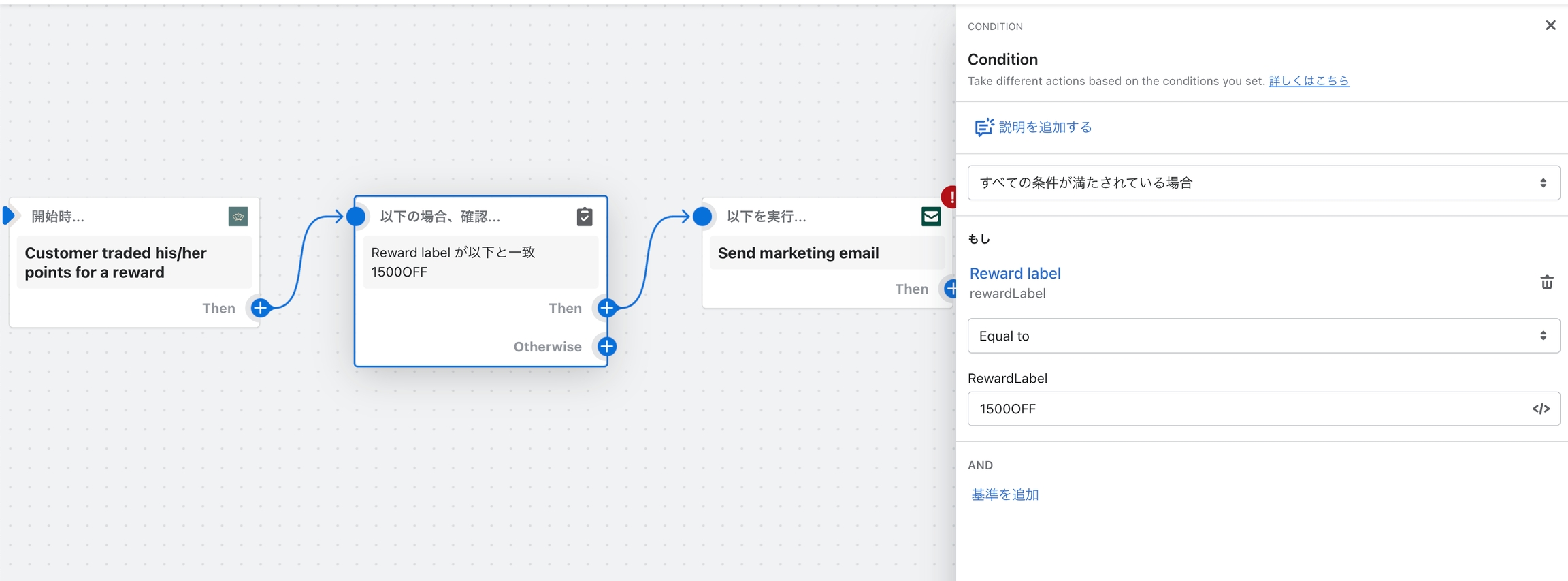Click the crown app icon on trigger card
Image resolution: width=1568 pixels, height=581 pixels.
click(x=238, y=217)
